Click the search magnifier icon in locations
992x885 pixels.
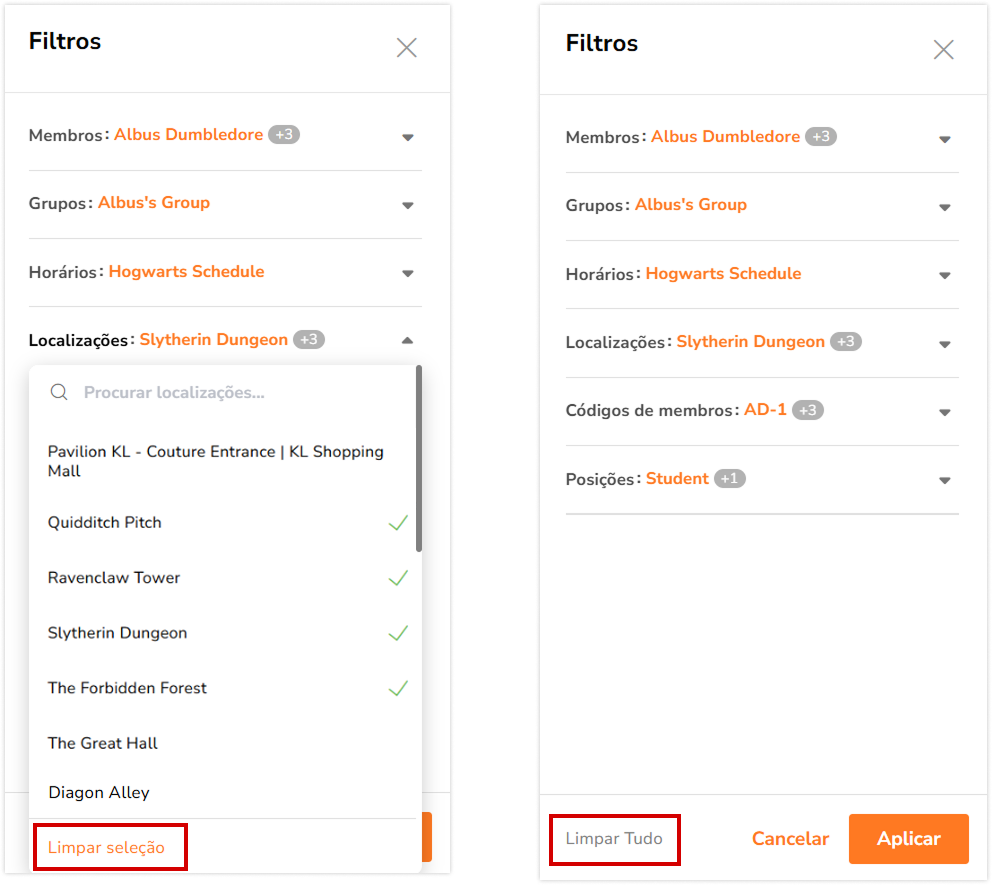(60, 393)
